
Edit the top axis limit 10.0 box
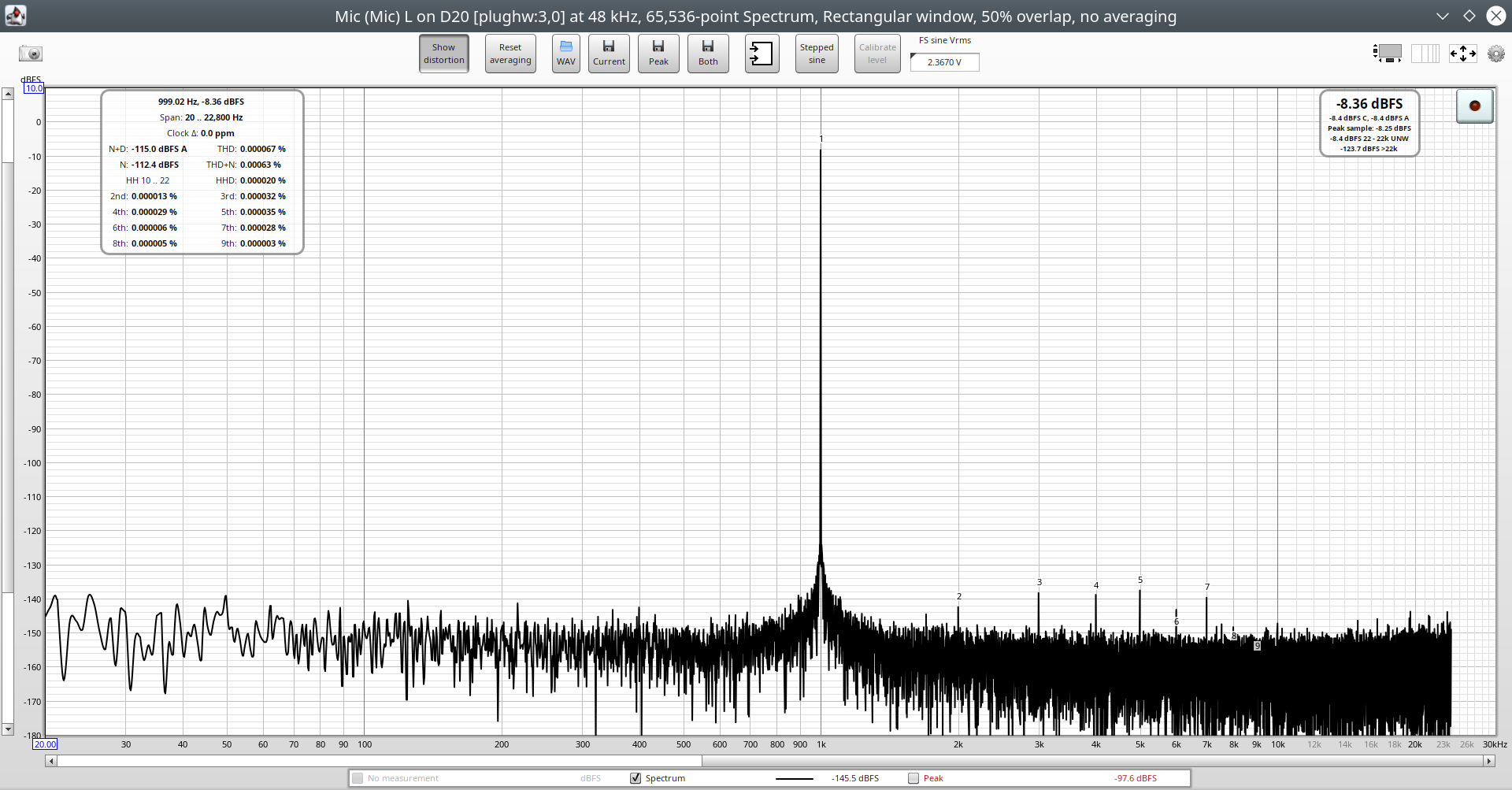point(34,88)
